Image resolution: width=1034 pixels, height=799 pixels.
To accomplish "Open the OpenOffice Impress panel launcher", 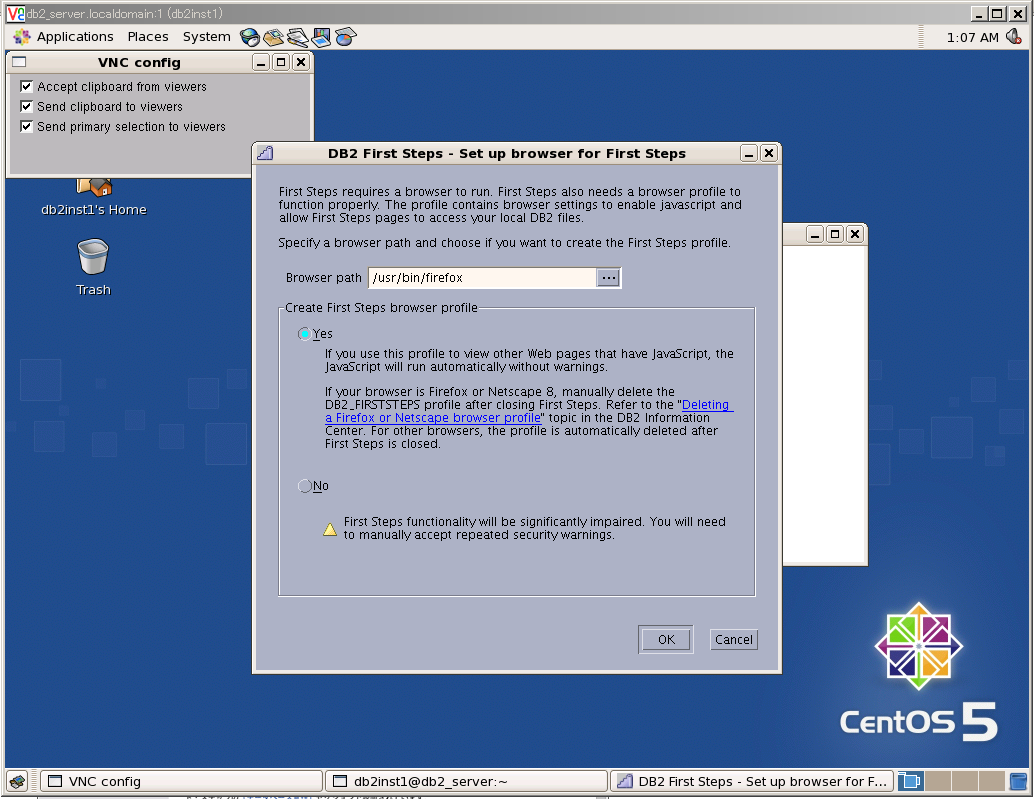I will [x=321, y=37].
